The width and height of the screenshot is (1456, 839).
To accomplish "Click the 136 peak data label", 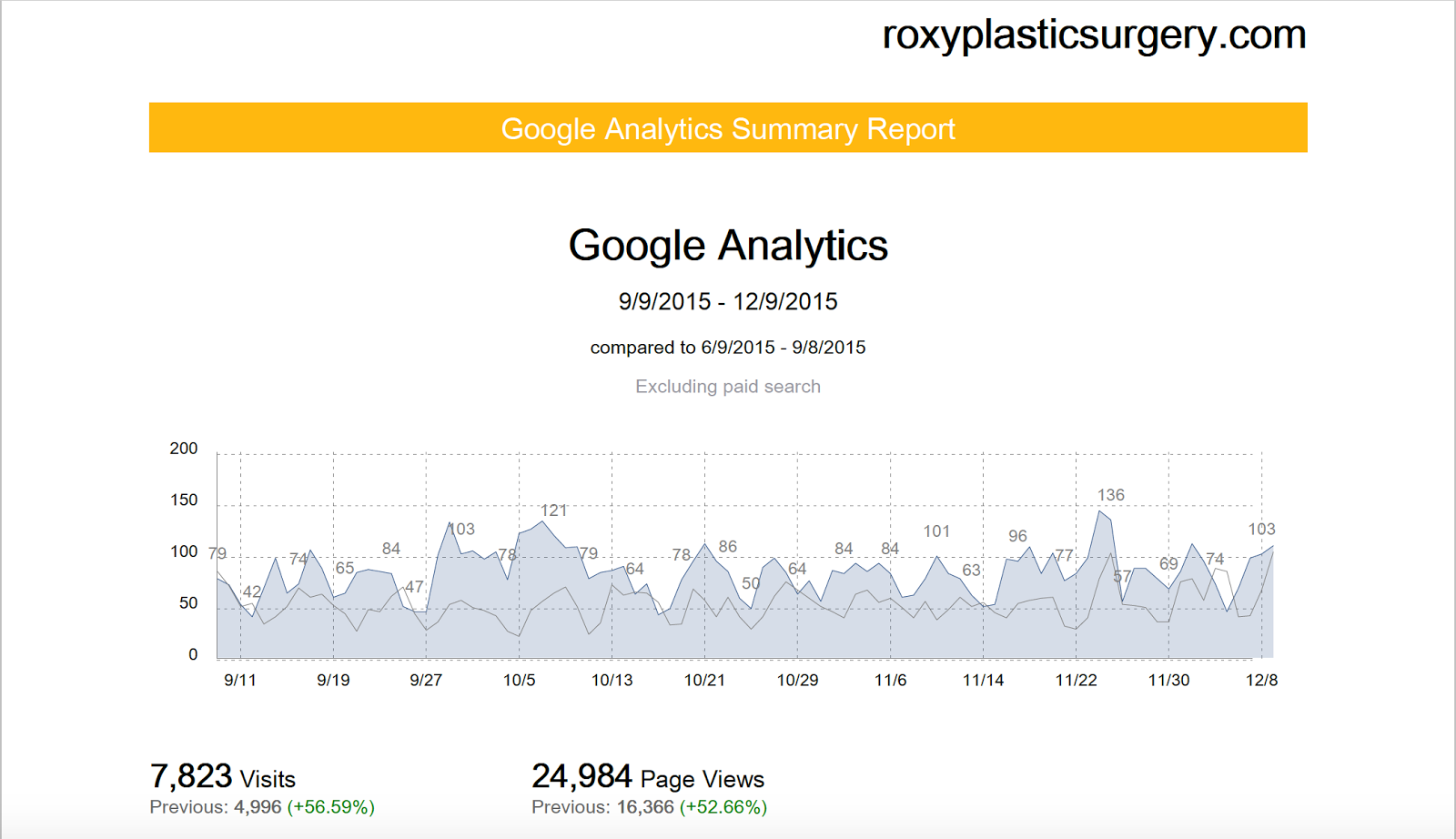I will [1111, 495].
